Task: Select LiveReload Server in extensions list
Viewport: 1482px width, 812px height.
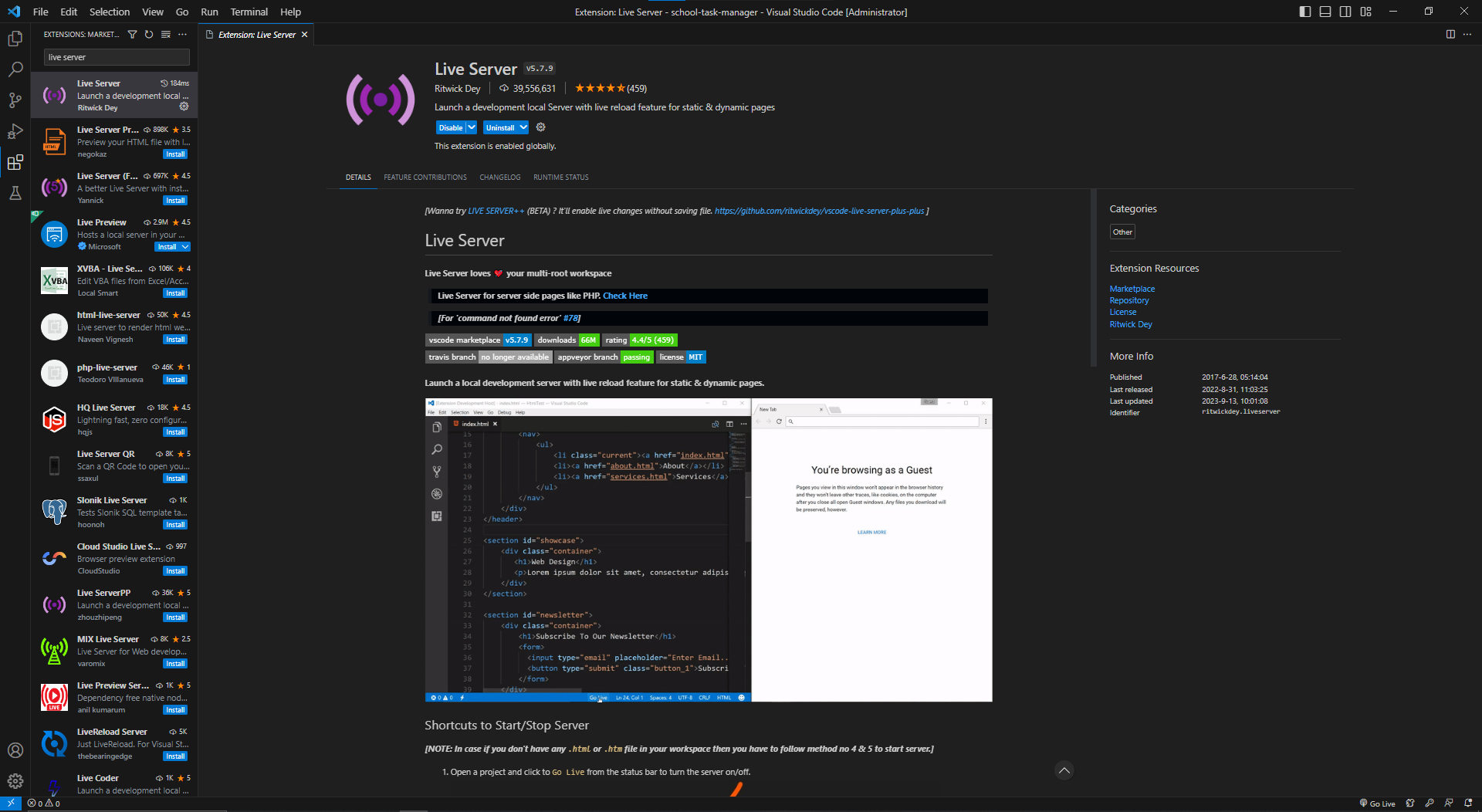Action: 114,744
